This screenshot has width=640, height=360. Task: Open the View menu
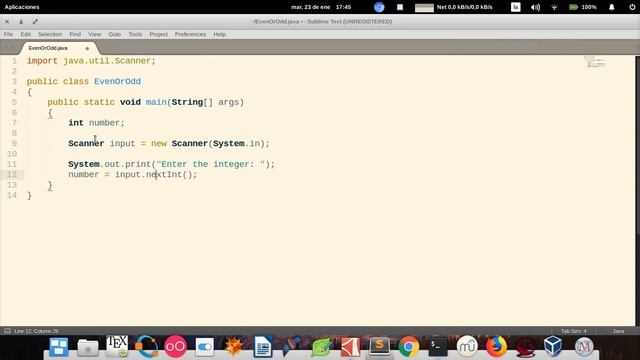click(95, 34)
